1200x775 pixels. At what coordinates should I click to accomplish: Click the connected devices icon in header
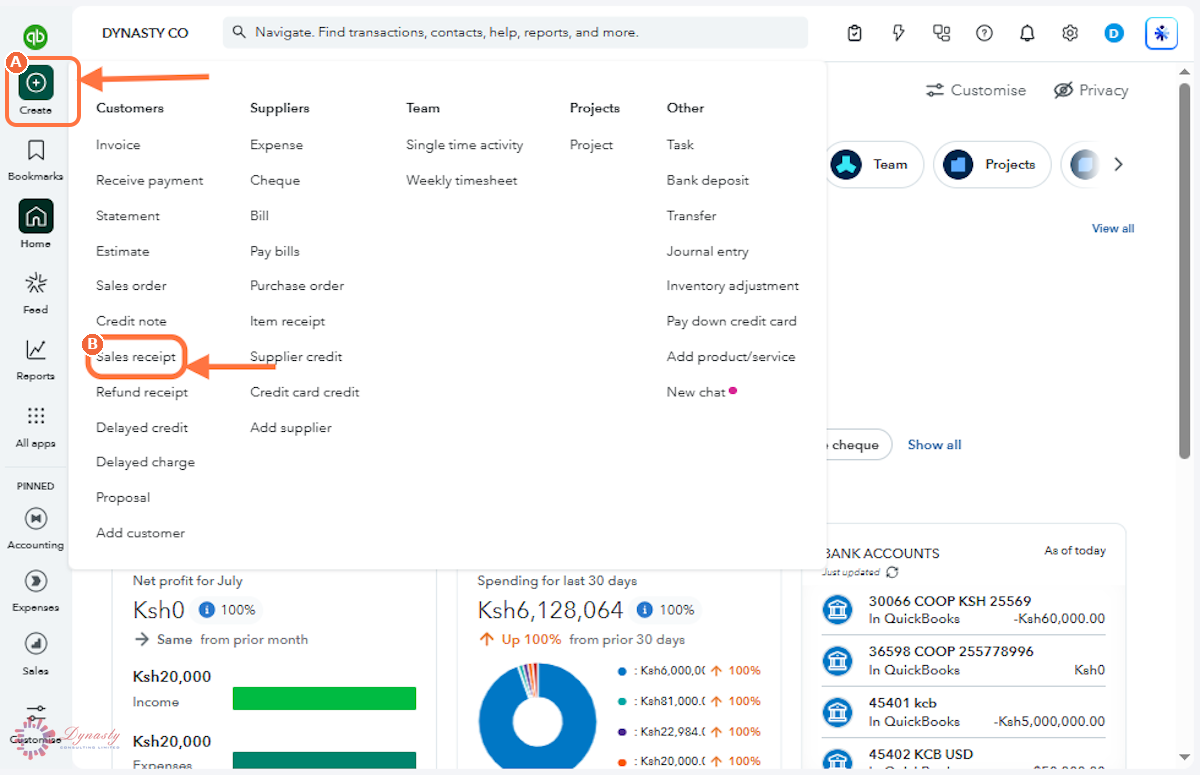pos(941,33)
